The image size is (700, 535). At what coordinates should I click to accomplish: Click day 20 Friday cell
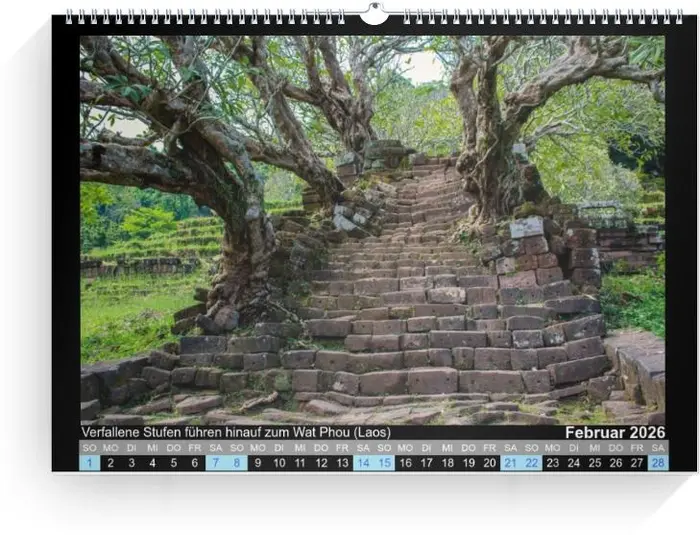489,462
